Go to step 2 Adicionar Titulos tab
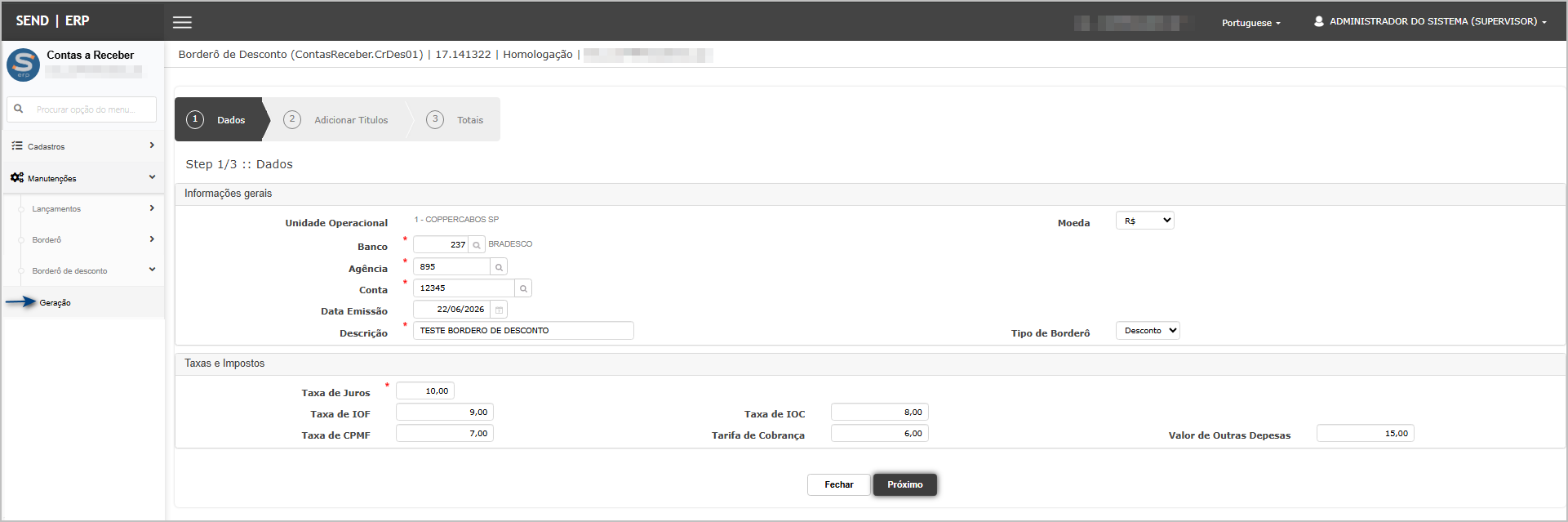Image resolution: width=1568 pixels, height=522 pixels. 339,119
